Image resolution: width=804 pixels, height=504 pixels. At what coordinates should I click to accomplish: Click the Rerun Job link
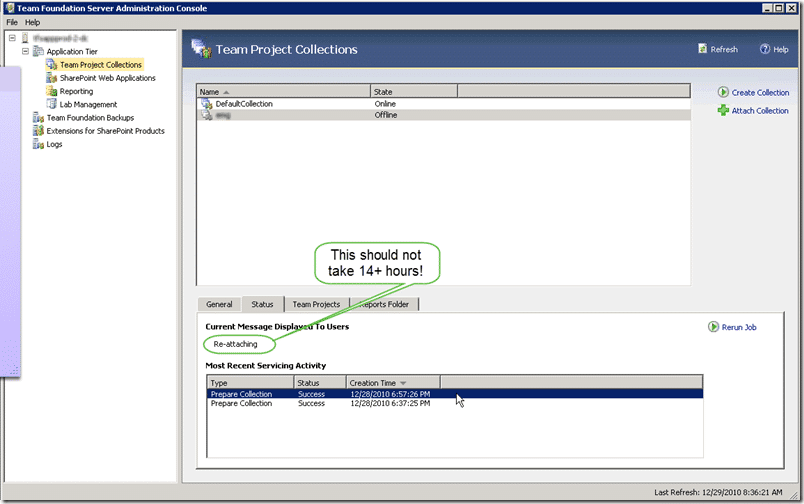click(x=739, y=327)
